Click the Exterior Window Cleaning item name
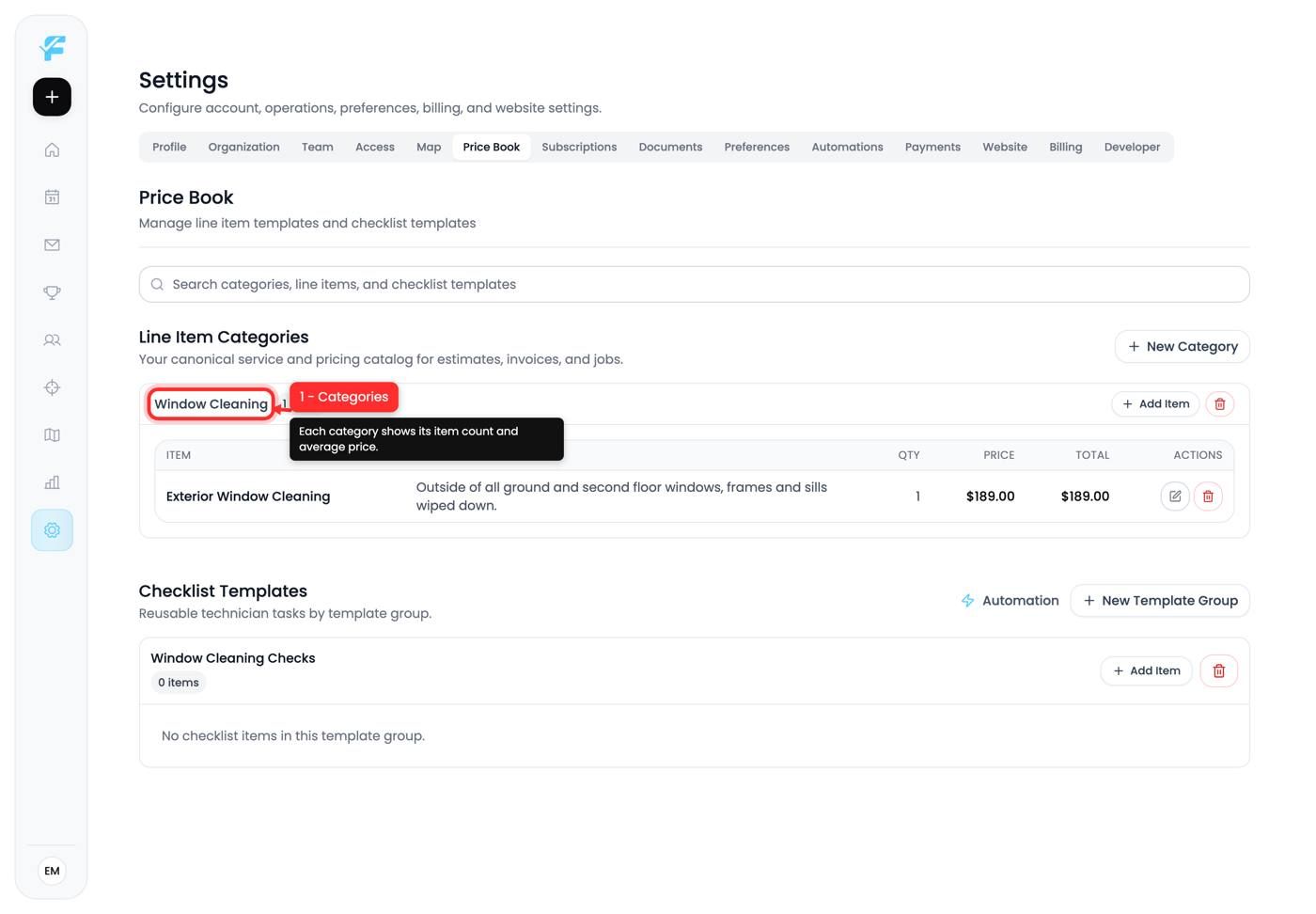 [x=248, y=496]
